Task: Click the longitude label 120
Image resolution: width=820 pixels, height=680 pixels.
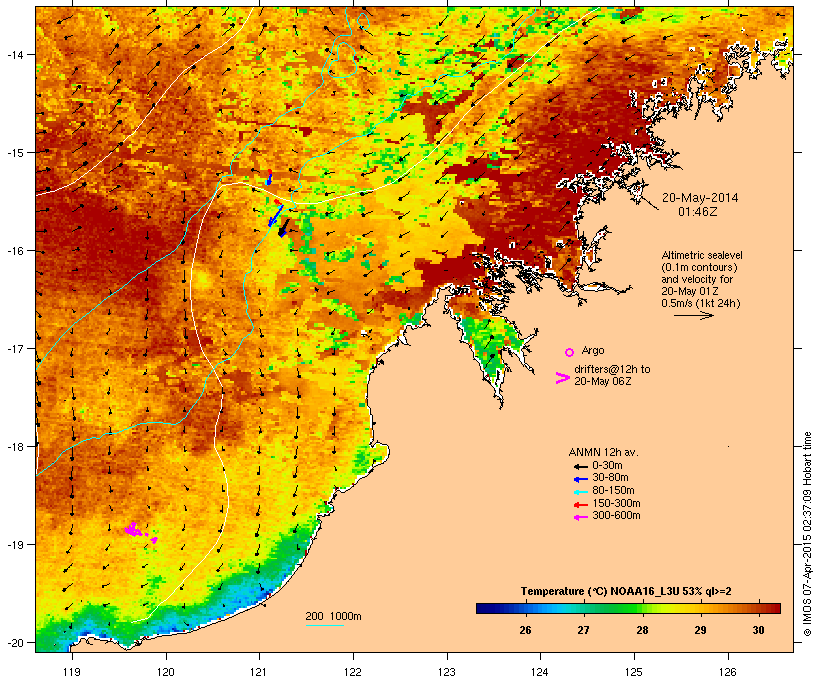Action: (166, 672)
